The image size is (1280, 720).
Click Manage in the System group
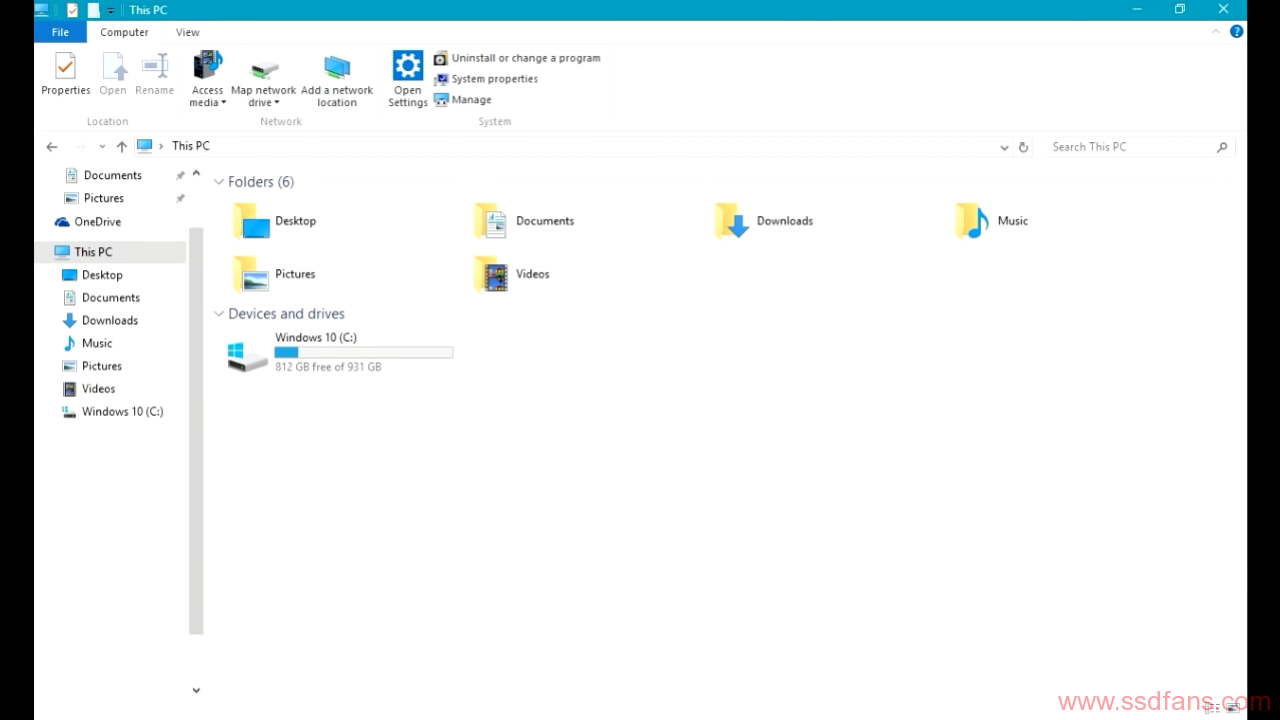coord(463,100)
